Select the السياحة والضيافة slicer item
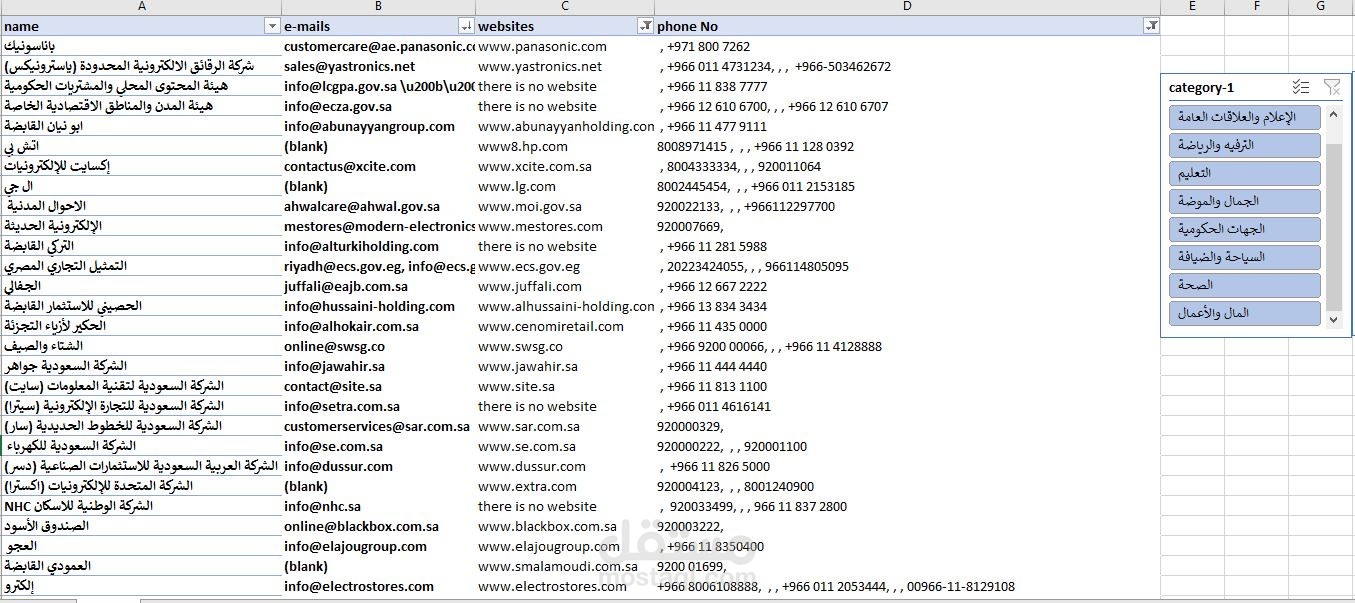Viewport: 1355px width, 603px height. [1245, 257]
